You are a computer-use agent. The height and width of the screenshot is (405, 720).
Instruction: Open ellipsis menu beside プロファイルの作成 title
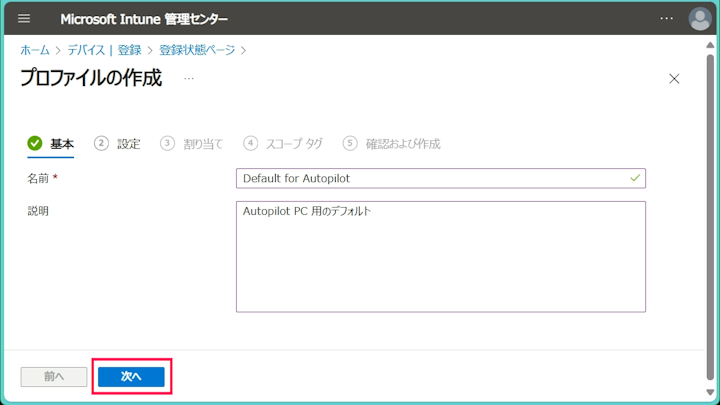pos(189,79)
